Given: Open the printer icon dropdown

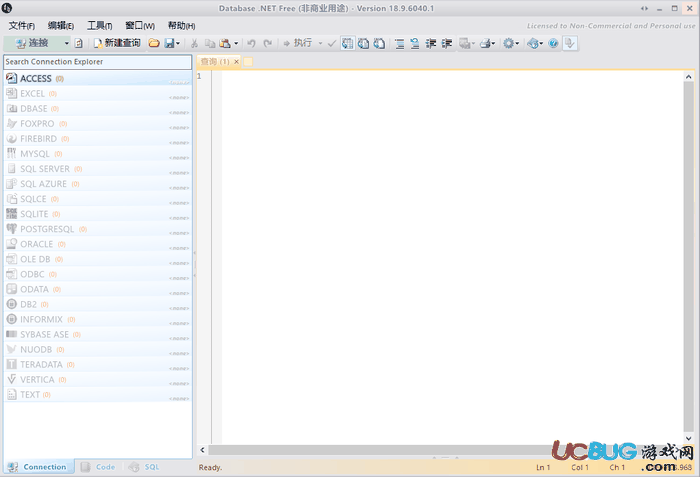Looking at the screenshot, I should tap(487, 43).
